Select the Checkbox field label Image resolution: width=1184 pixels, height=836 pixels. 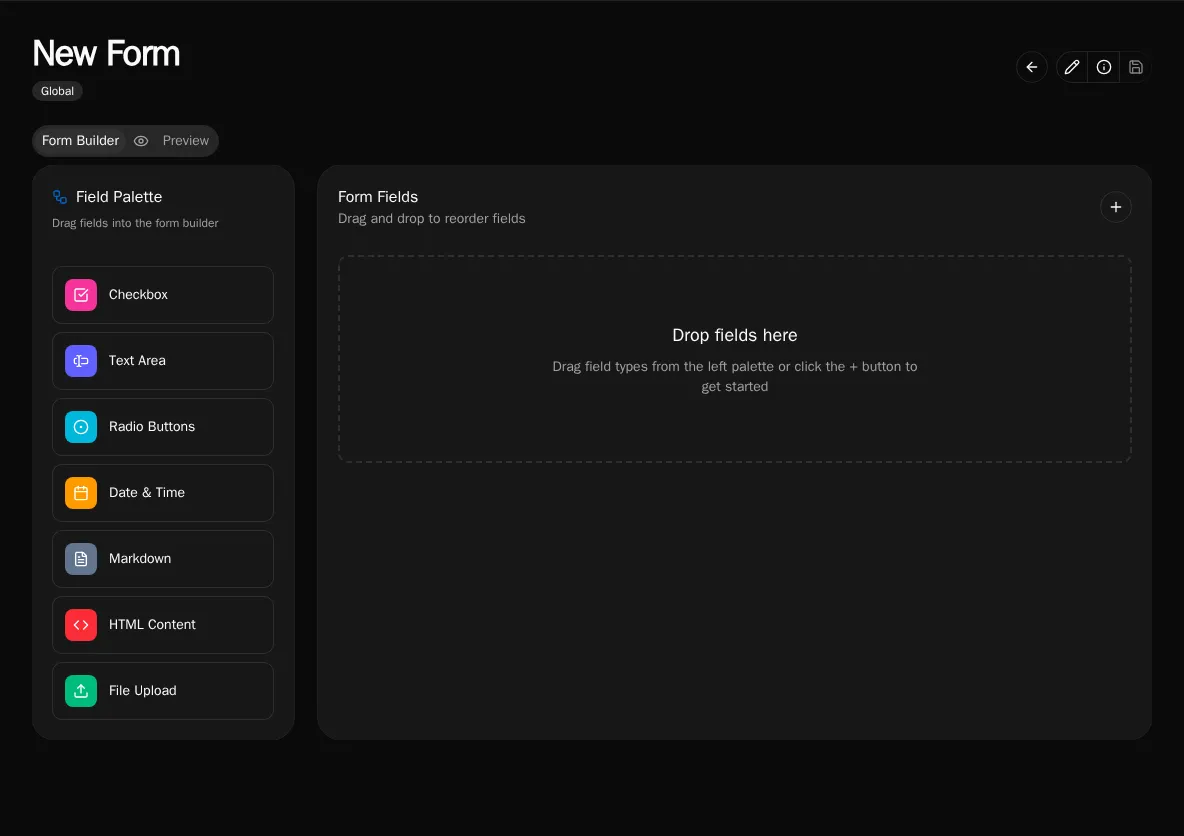138,295
